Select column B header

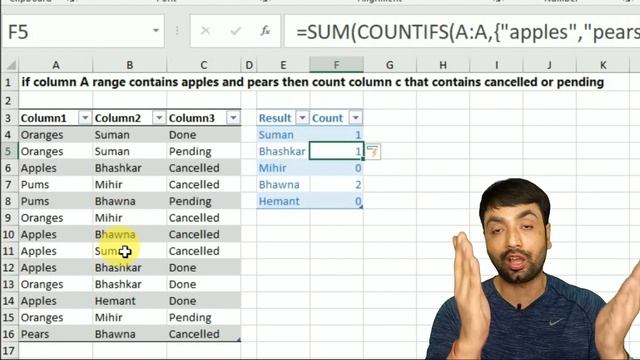click(130, 65)
